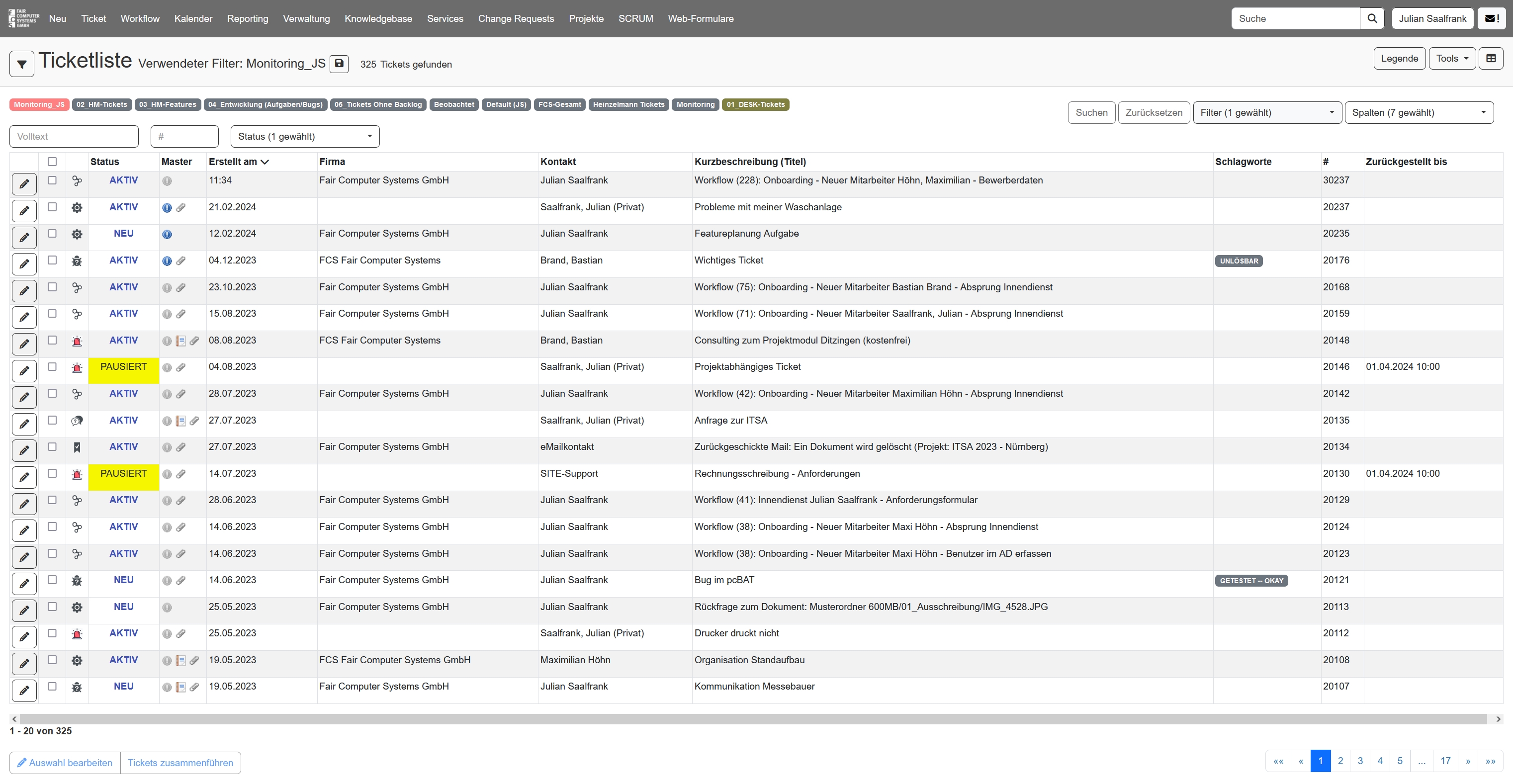1513x784 pixels.
Task: Open the Knowledgebase menu
Action: point(378,18)
